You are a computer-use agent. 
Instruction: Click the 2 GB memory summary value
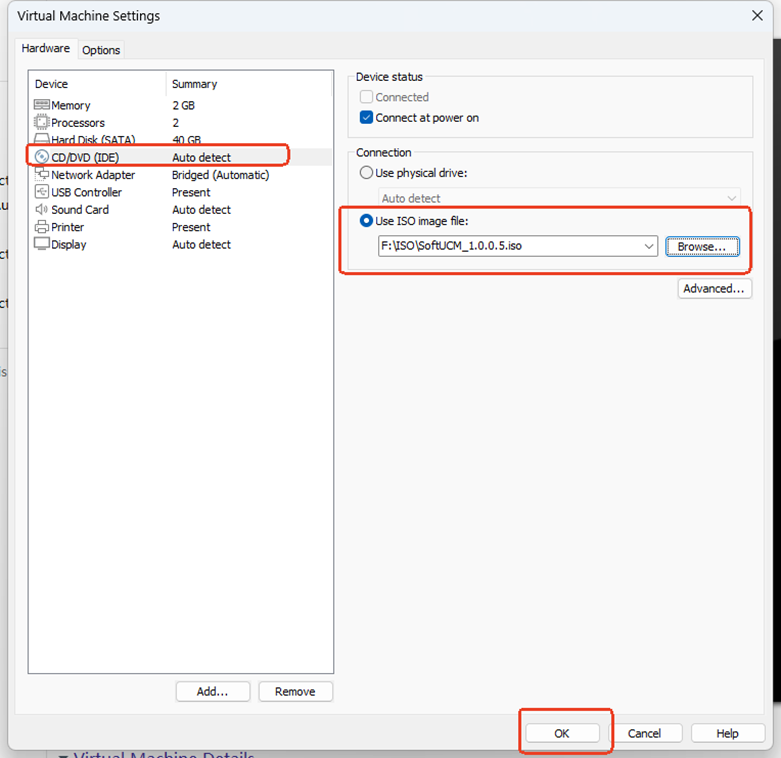coord(184,106)
